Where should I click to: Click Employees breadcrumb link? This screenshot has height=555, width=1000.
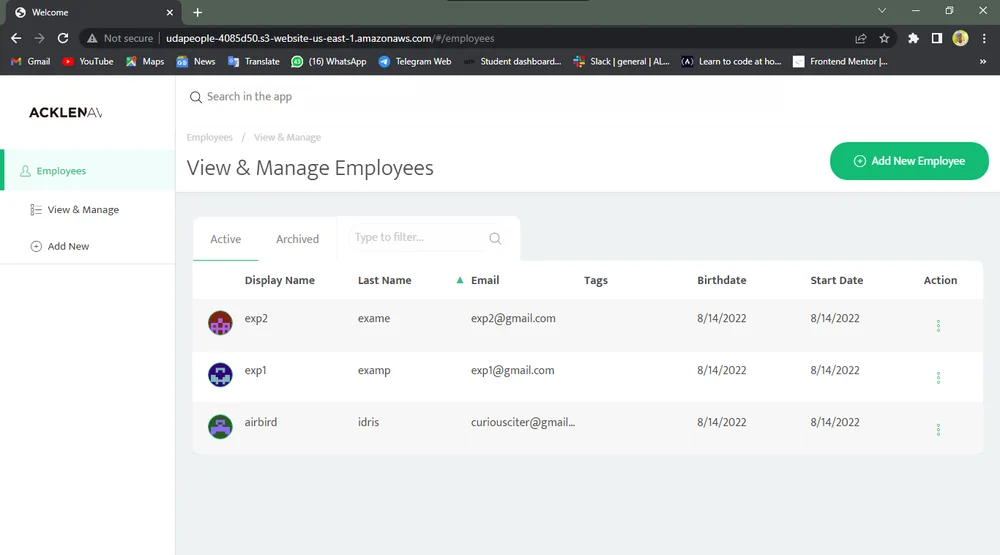[x=210, y=137]
